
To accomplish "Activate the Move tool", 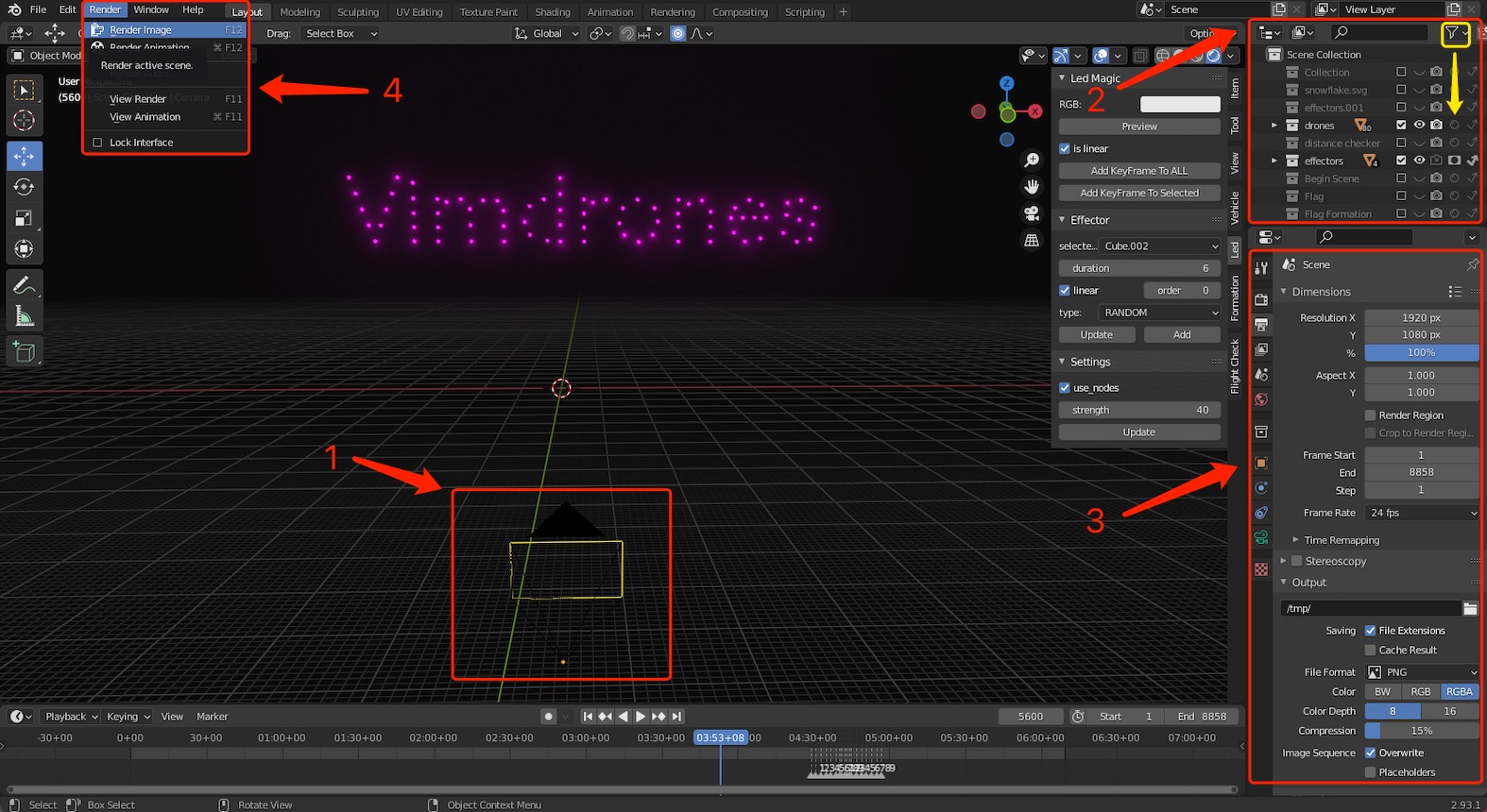I will (x=25, y=156).
